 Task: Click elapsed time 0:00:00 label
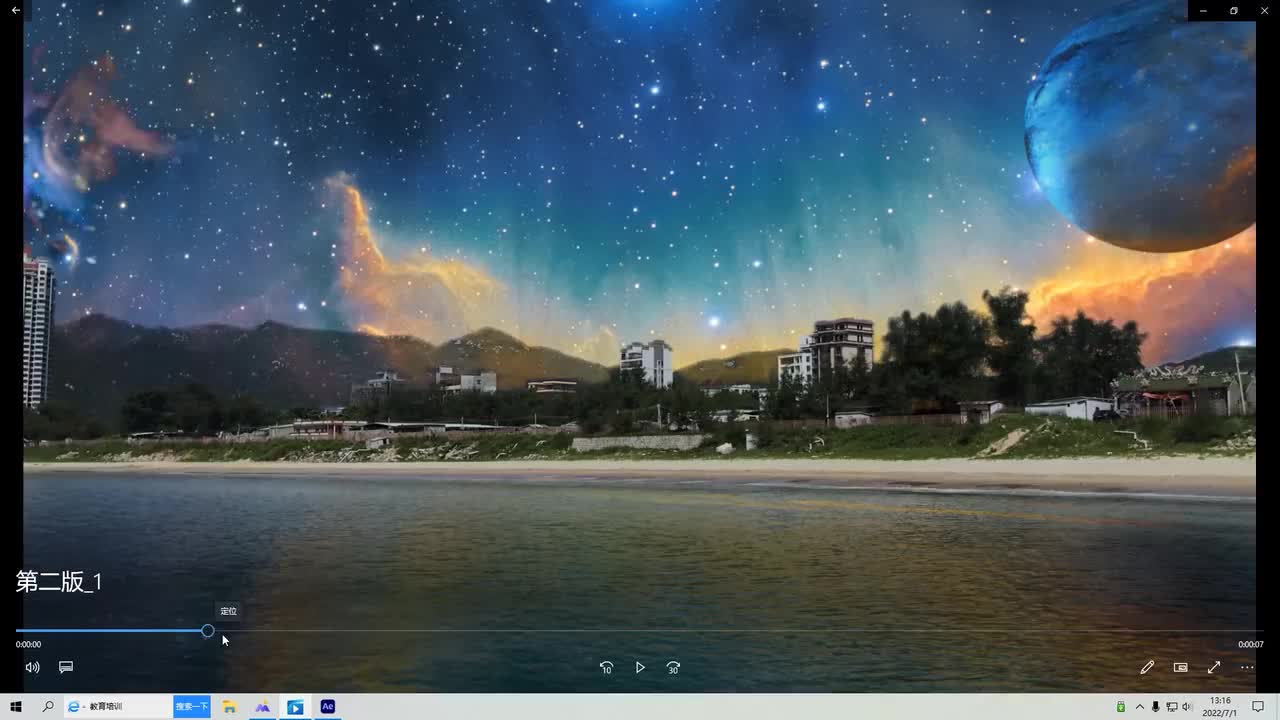coord(28,645)
